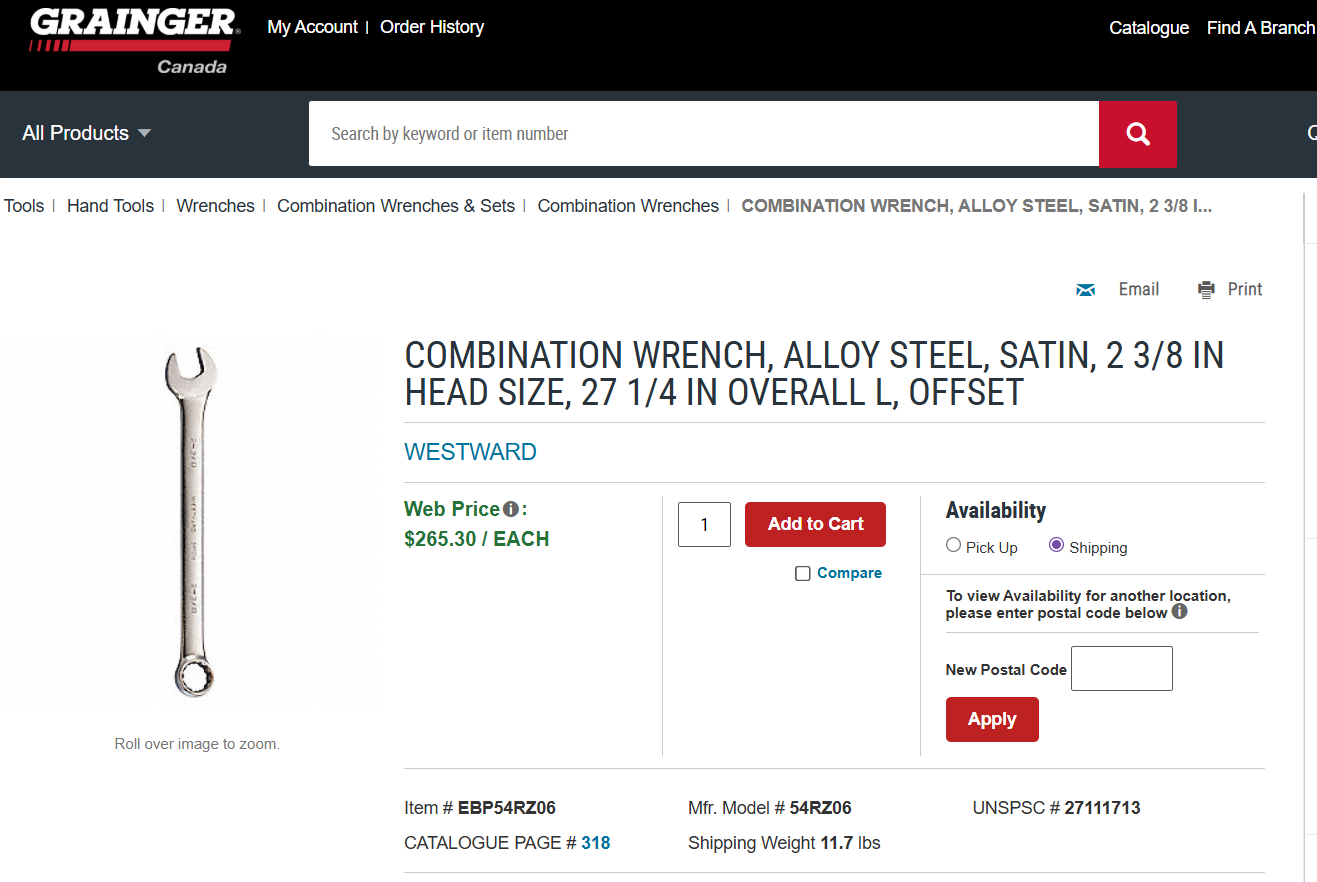This screenshot has height=882, width=1317.
Task: Open the My Account menu
Action: [312, 27]
